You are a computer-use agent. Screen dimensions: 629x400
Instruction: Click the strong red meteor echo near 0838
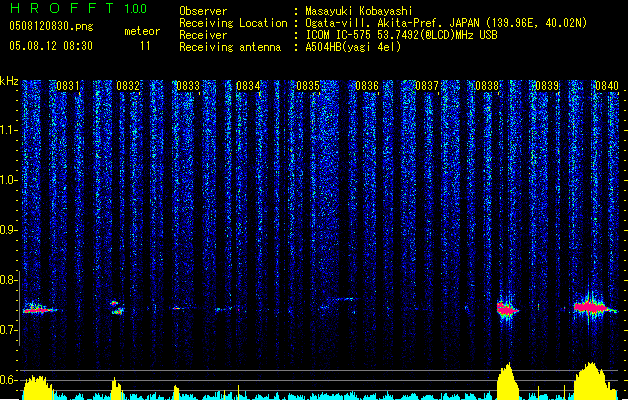(507, 309)
